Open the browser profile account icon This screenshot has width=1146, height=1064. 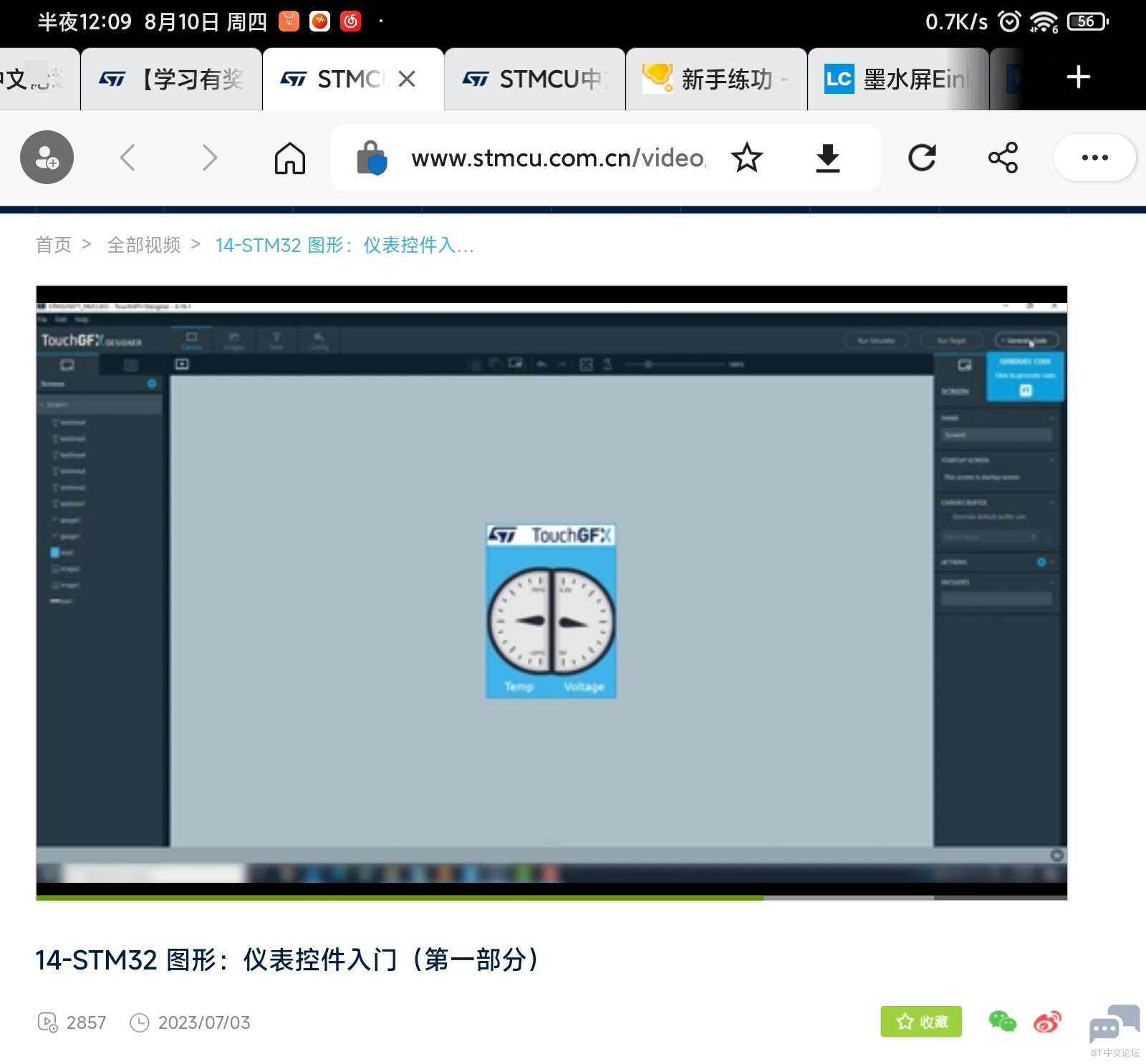point(47,158)
